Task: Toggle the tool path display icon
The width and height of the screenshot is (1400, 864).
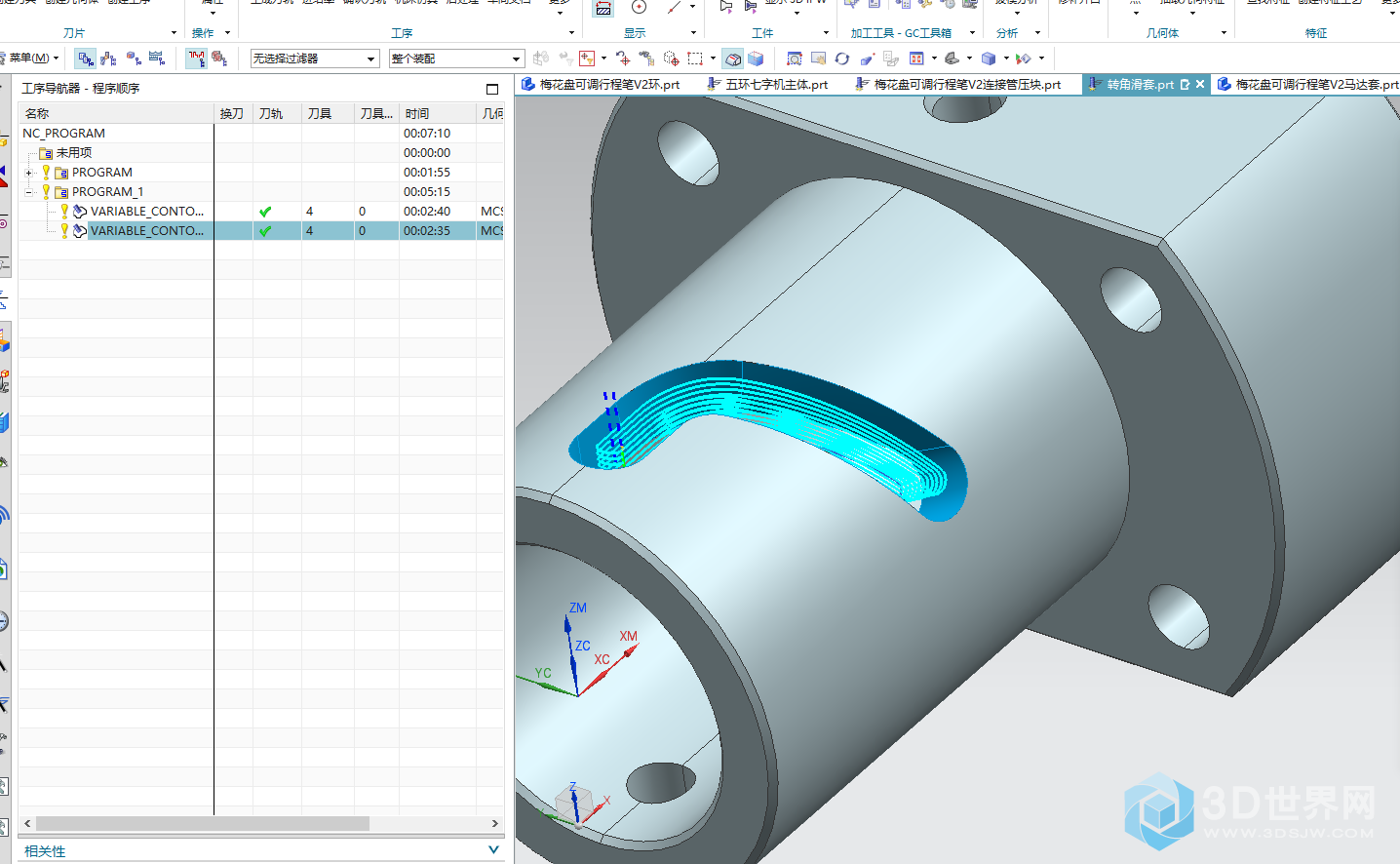Action: pyautogui.click(x=197, y=59)
